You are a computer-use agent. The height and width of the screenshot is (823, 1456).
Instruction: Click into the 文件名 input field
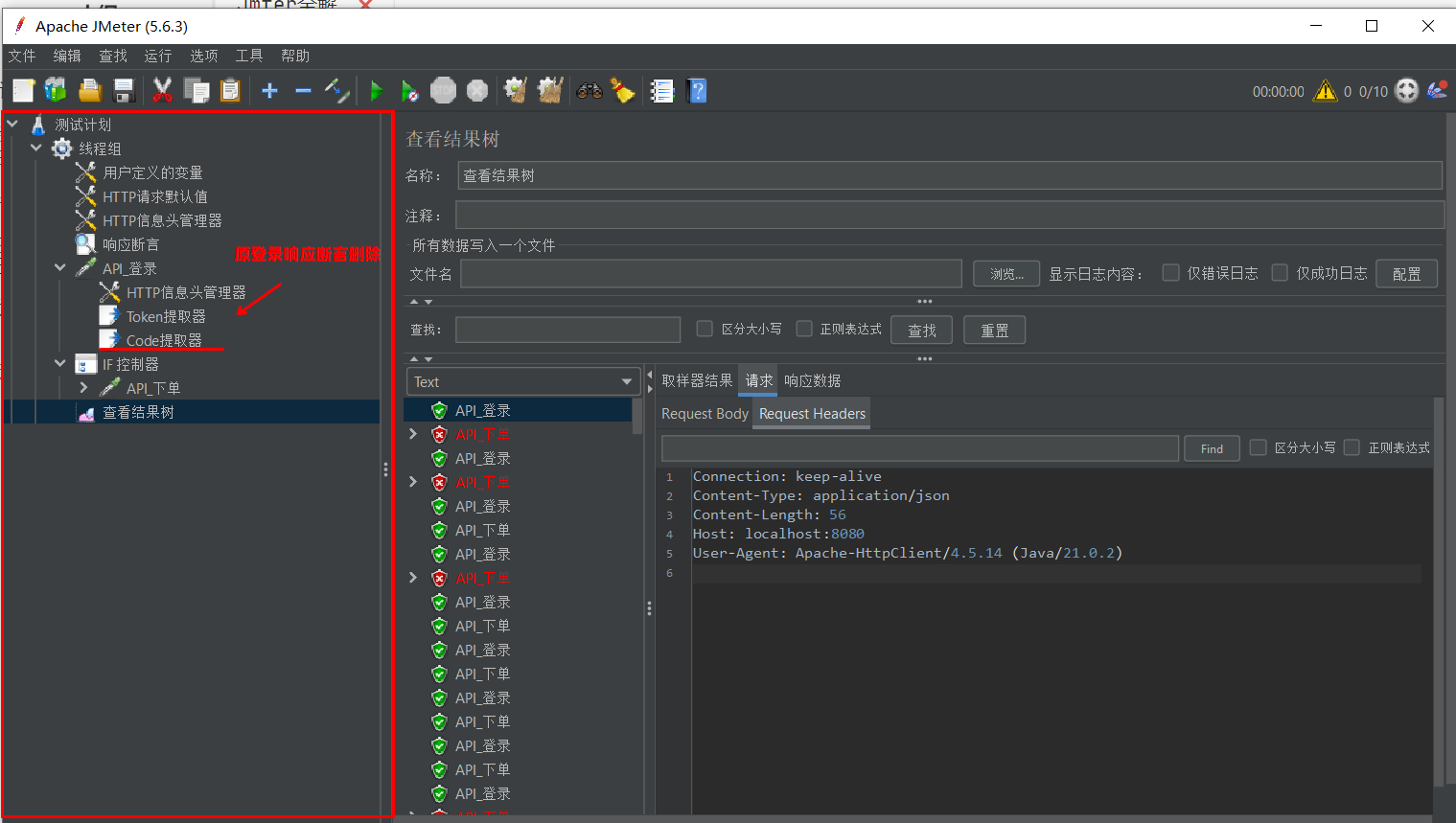click(x=710, y=274)
